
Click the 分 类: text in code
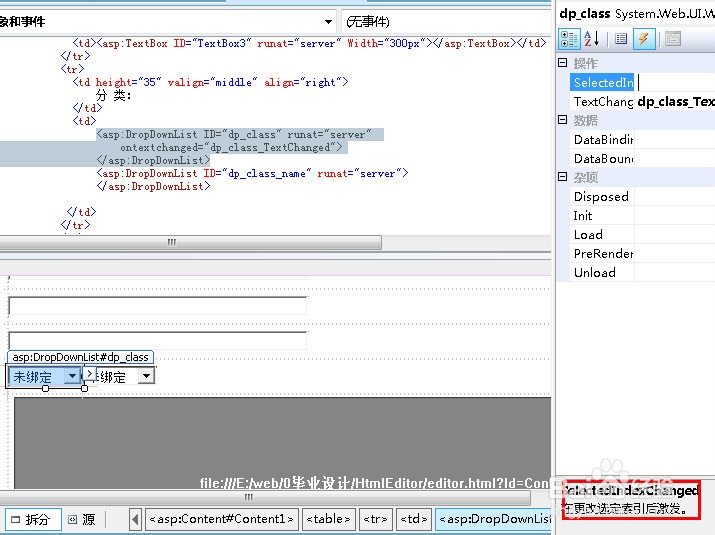(x=113, y=95)
